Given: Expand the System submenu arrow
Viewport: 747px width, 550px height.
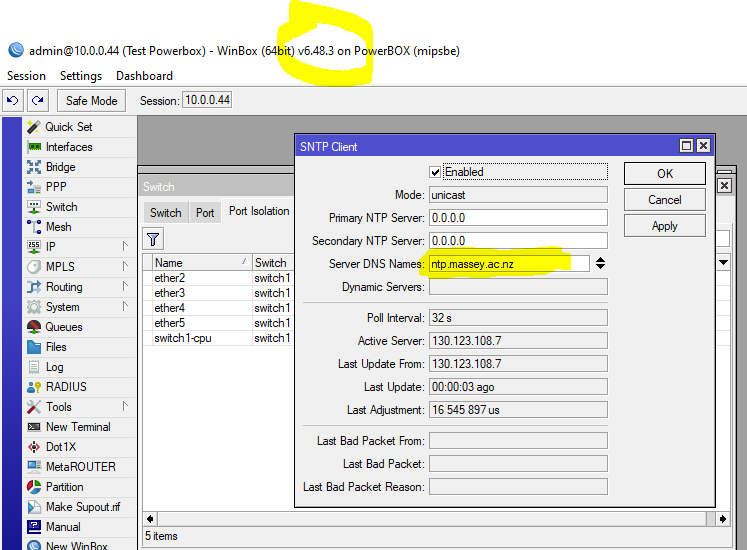Looking at the screenshot, I should (125, 306).
